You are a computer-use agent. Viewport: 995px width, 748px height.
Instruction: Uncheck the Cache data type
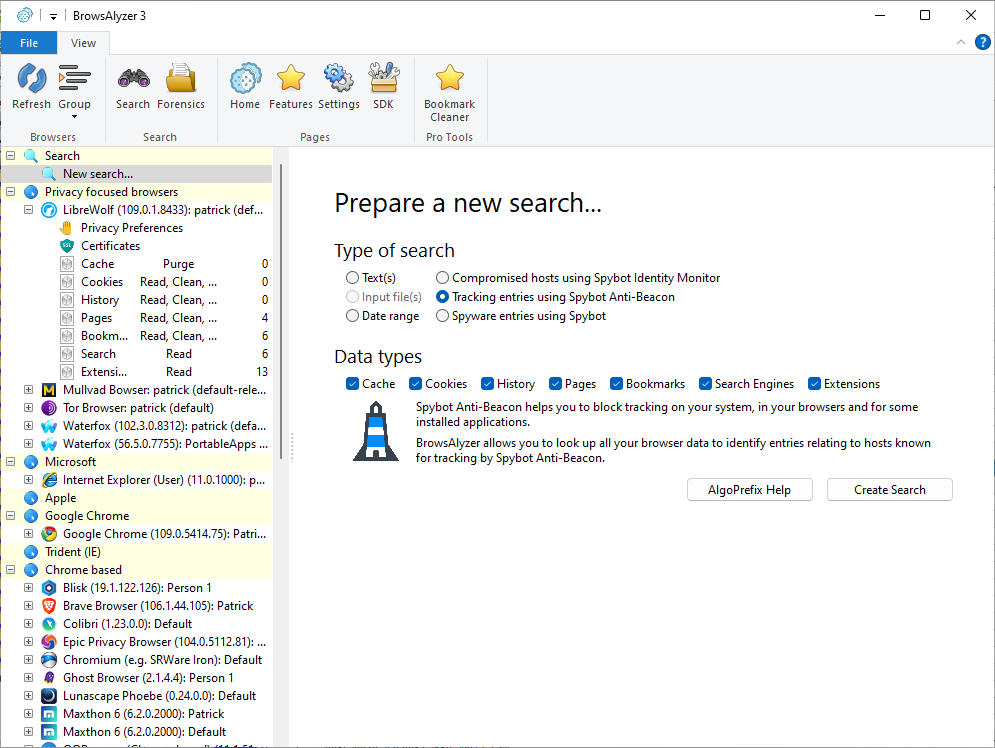(x=353, y=384)
